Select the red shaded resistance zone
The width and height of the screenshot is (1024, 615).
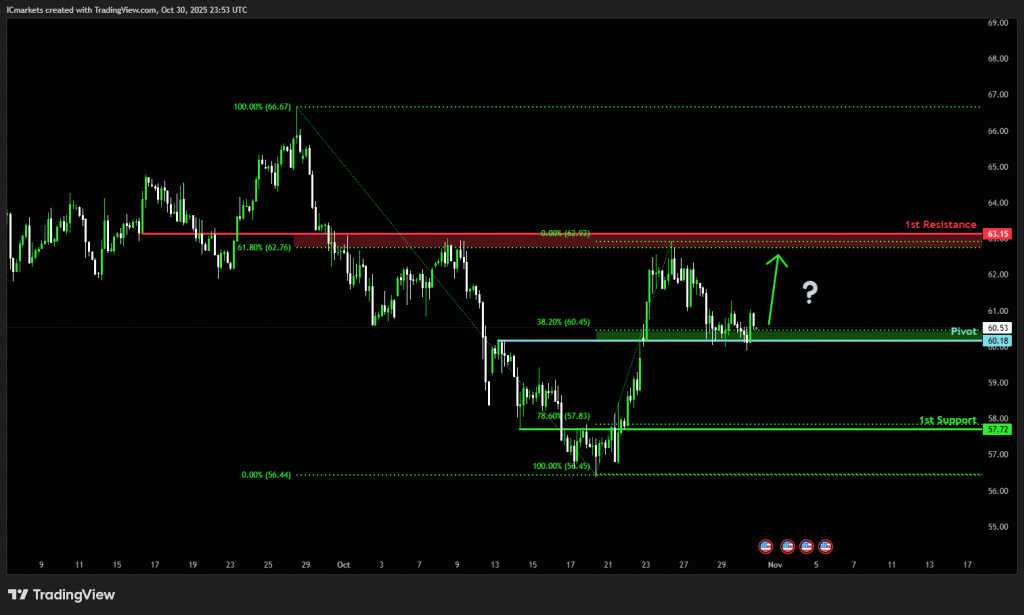(x=450, y=241)
